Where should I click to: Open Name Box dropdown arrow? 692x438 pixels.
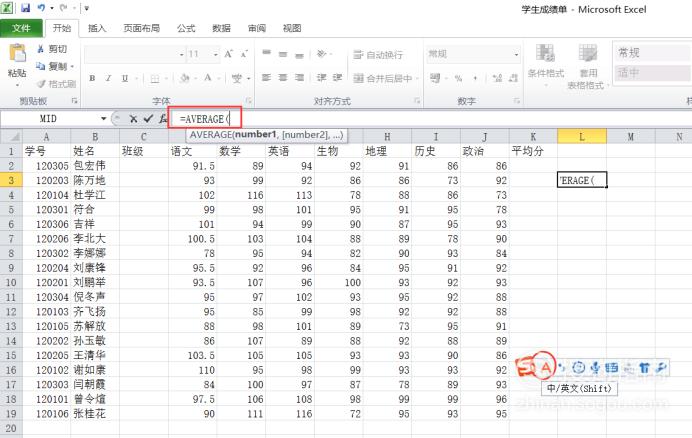[104, 118]
